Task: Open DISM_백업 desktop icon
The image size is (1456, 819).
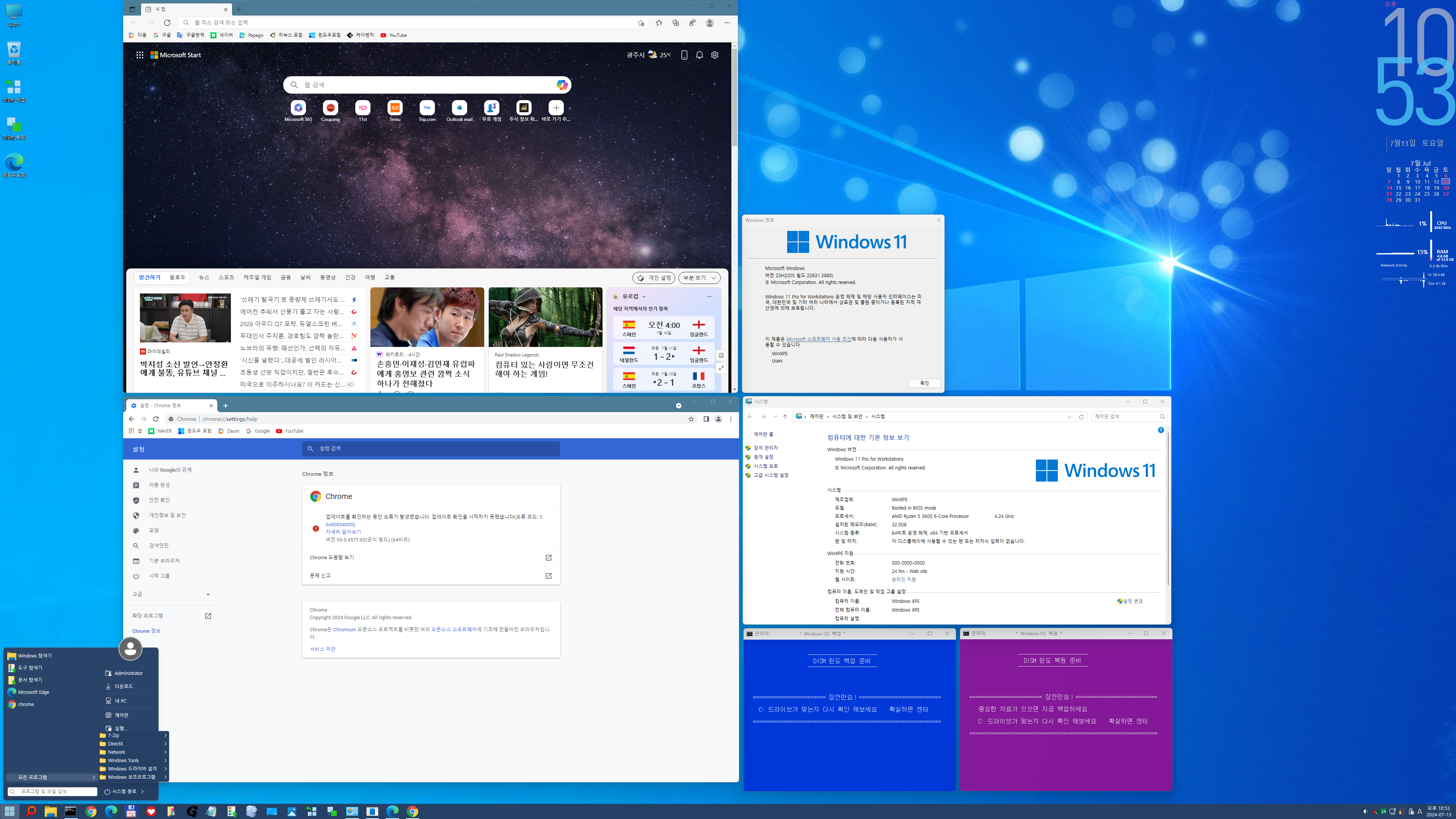Action: (14, 91)
